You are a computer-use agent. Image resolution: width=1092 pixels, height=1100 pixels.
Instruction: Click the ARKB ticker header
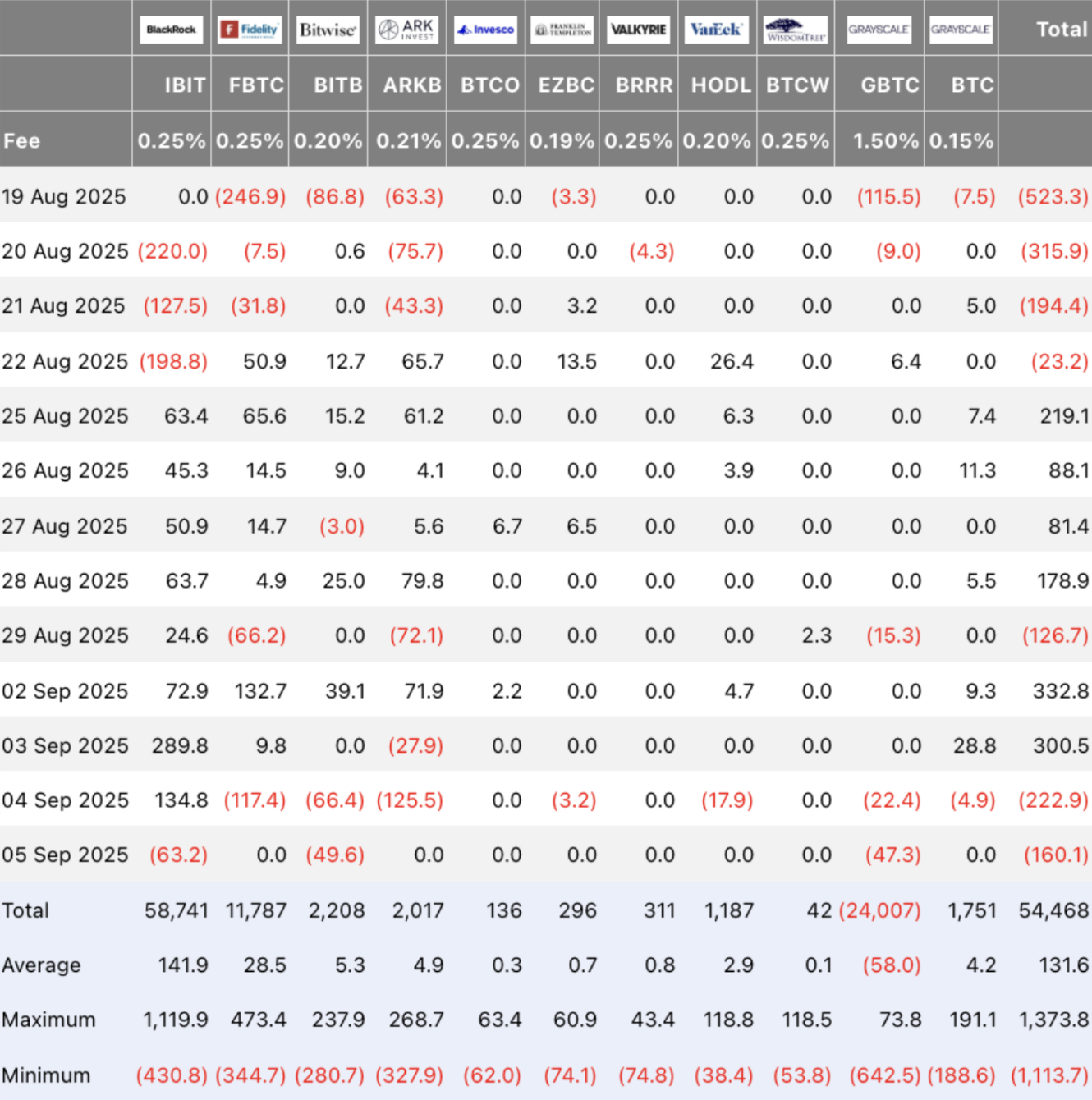coord(412,85)
